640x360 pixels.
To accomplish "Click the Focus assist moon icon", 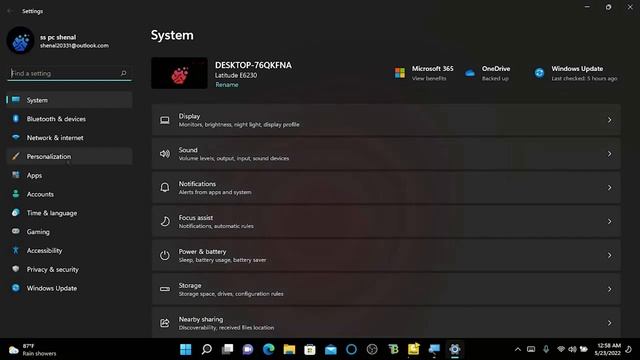I will 165,221.
